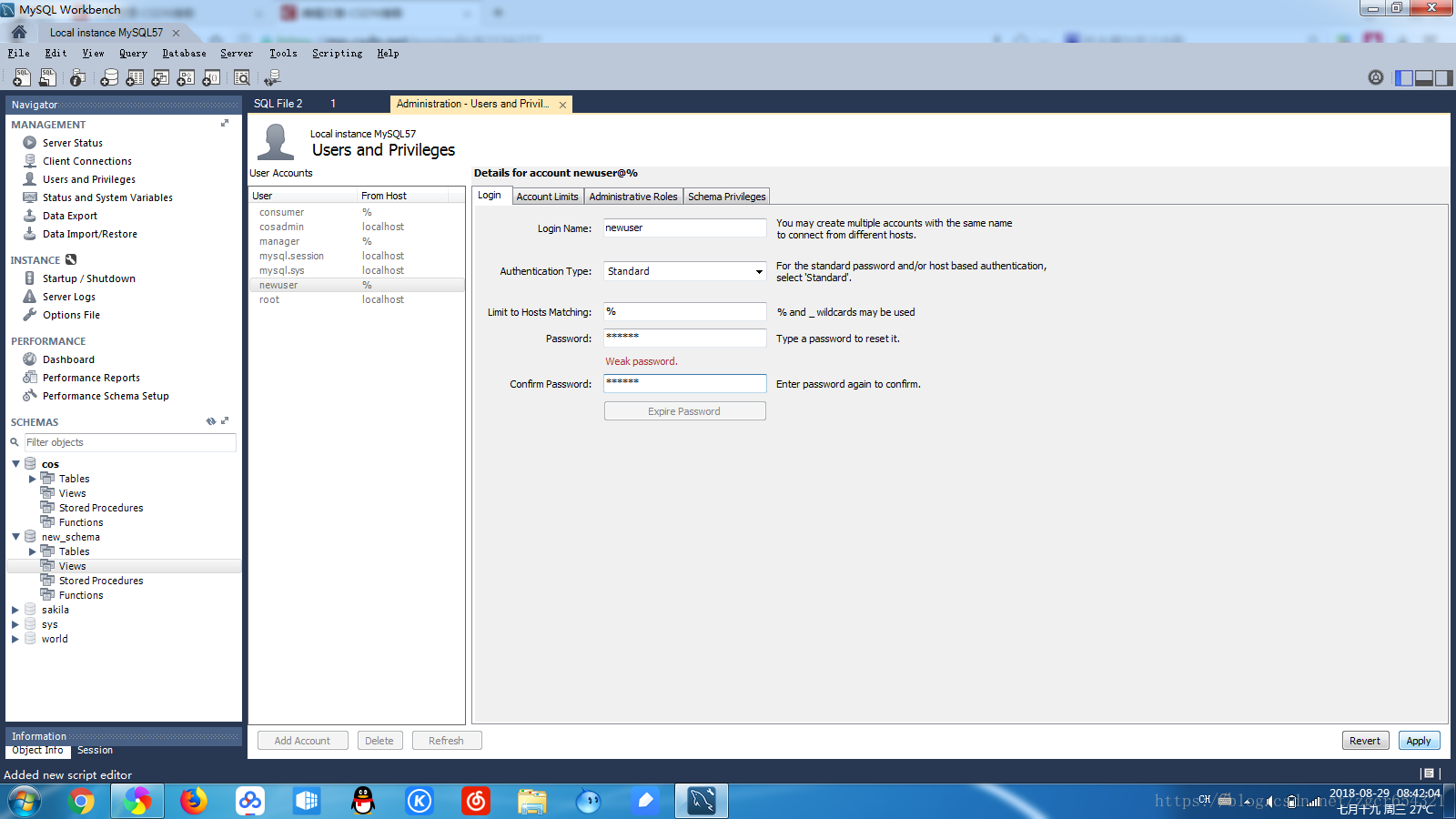Expand the sakila schema
Image resolution: width=1456 pixels, height=819 pixels.
coord(15,610)
